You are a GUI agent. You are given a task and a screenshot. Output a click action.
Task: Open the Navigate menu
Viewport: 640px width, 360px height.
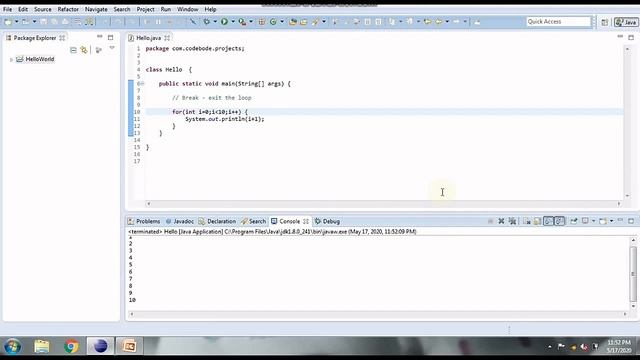(96, 9)
